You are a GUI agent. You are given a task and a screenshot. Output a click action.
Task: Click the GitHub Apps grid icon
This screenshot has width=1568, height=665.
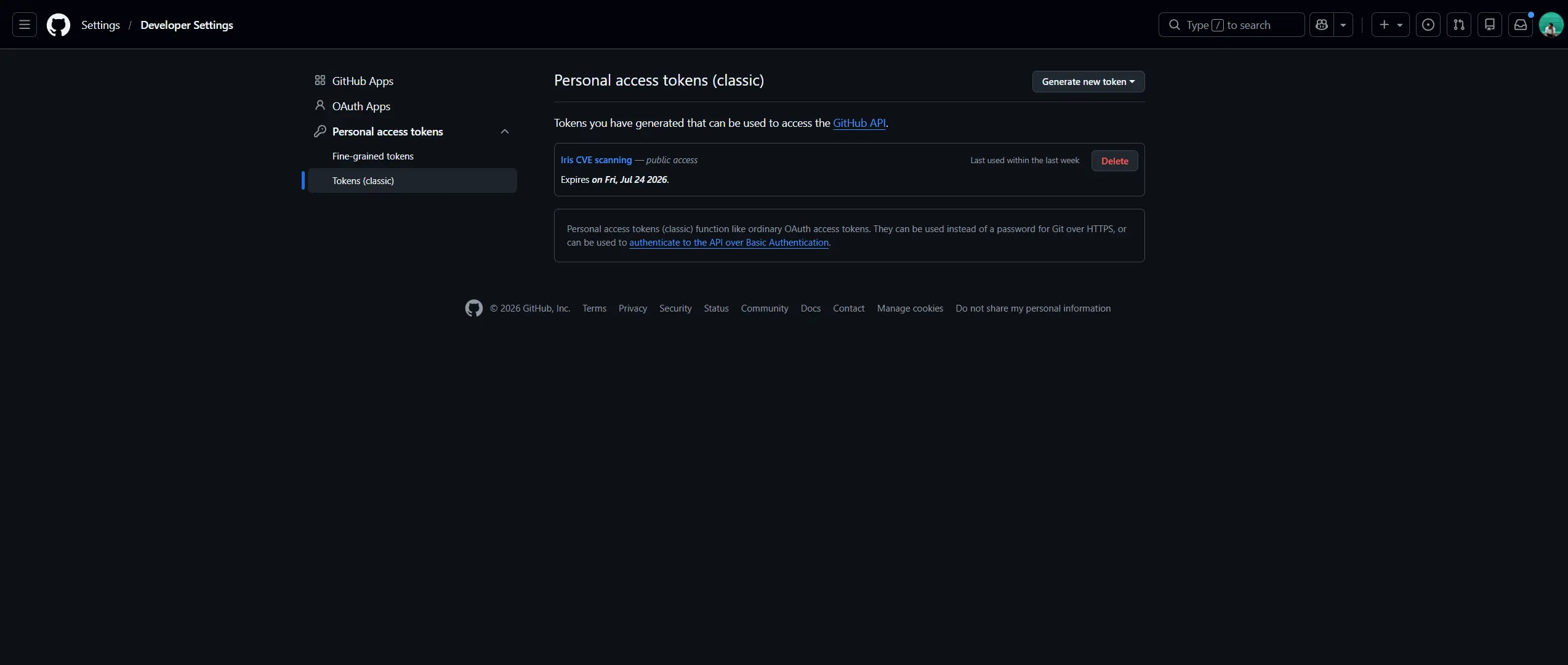[320, 80]
